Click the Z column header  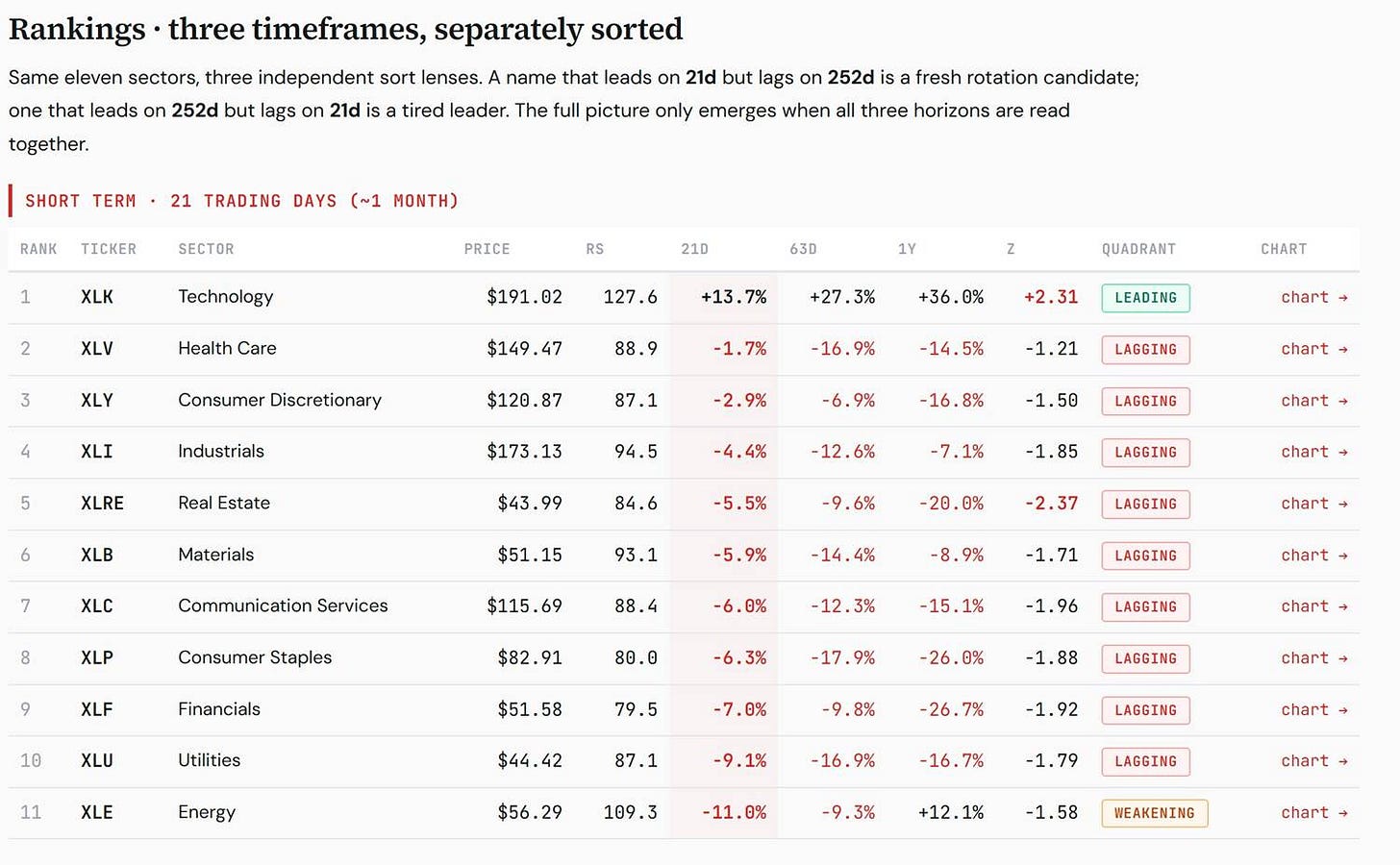(1011, 249)
